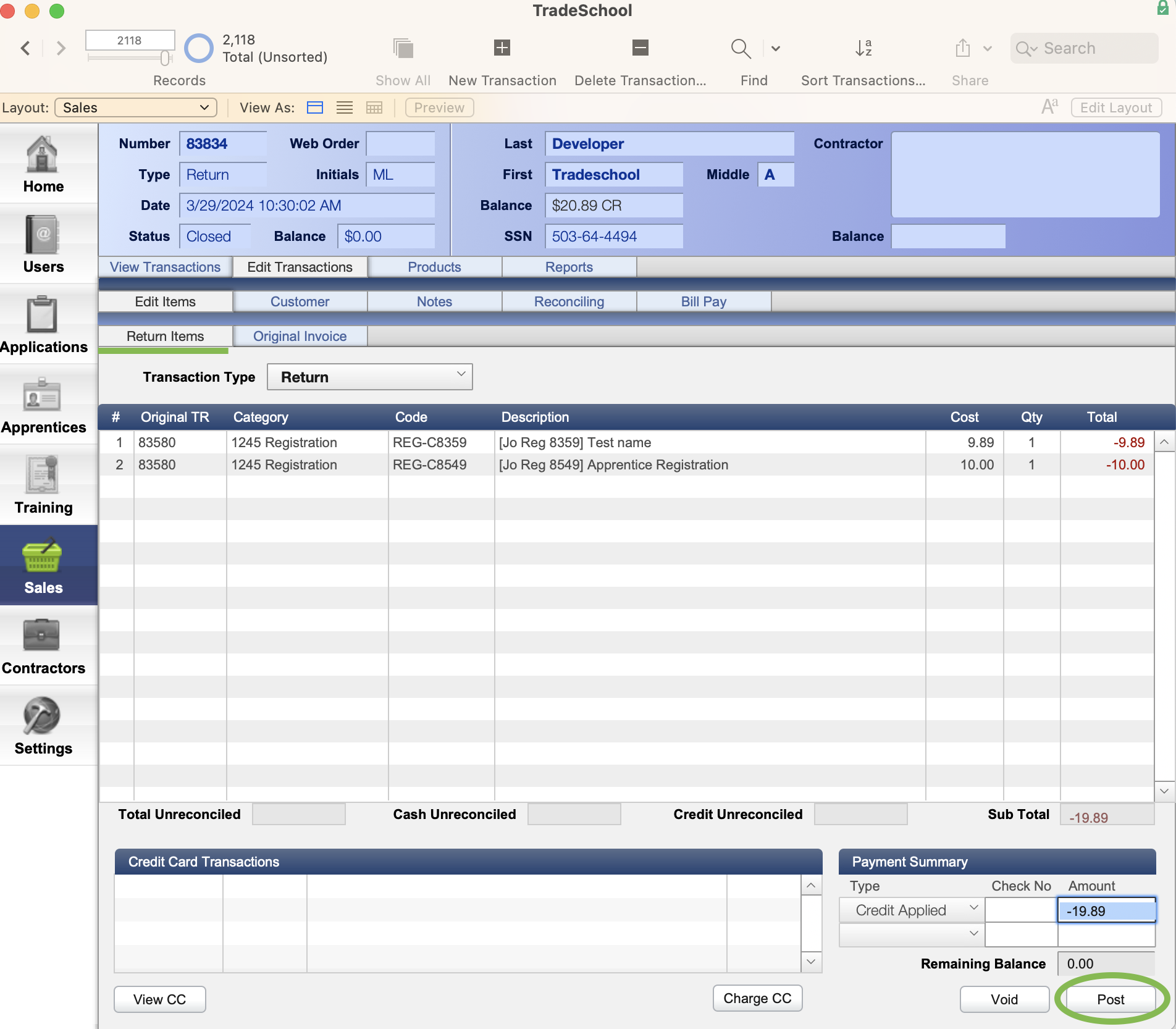Open the Credit Applied payment type dropdown
The image size is (1176, 1029).
[x=912, y=910]
